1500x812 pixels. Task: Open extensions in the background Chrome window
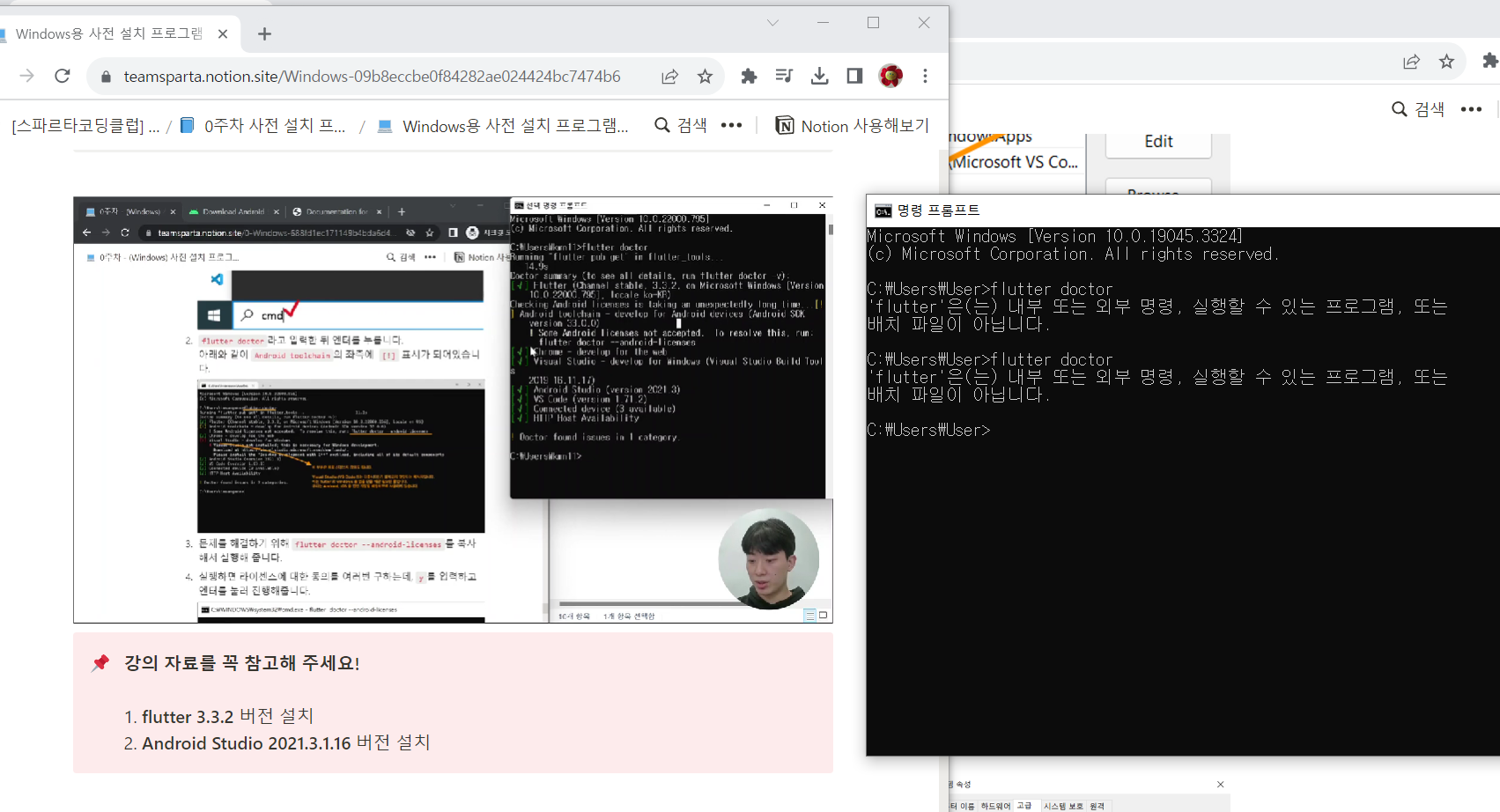click(1490, 61)
